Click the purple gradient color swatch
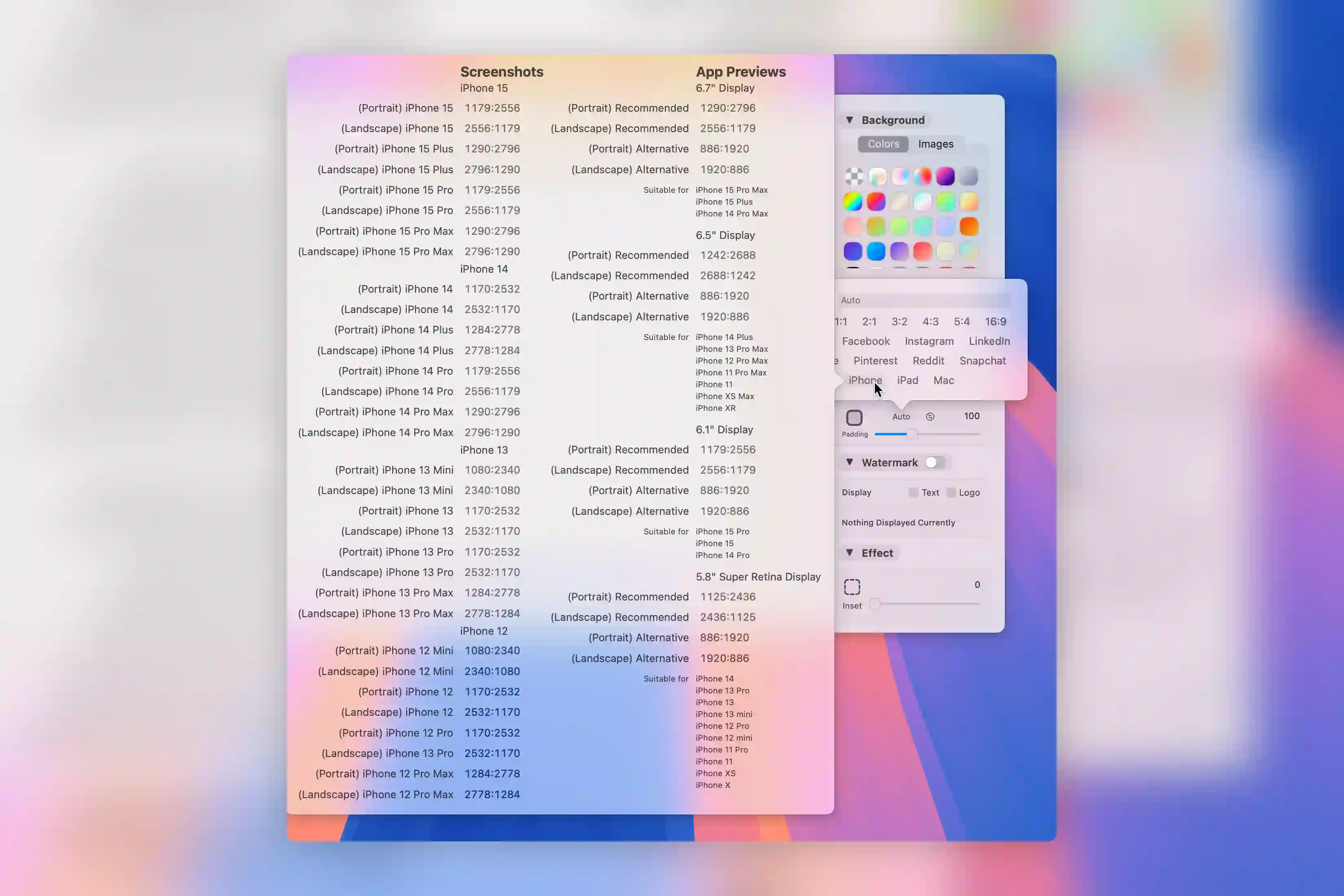 click(x=945, y=176)
